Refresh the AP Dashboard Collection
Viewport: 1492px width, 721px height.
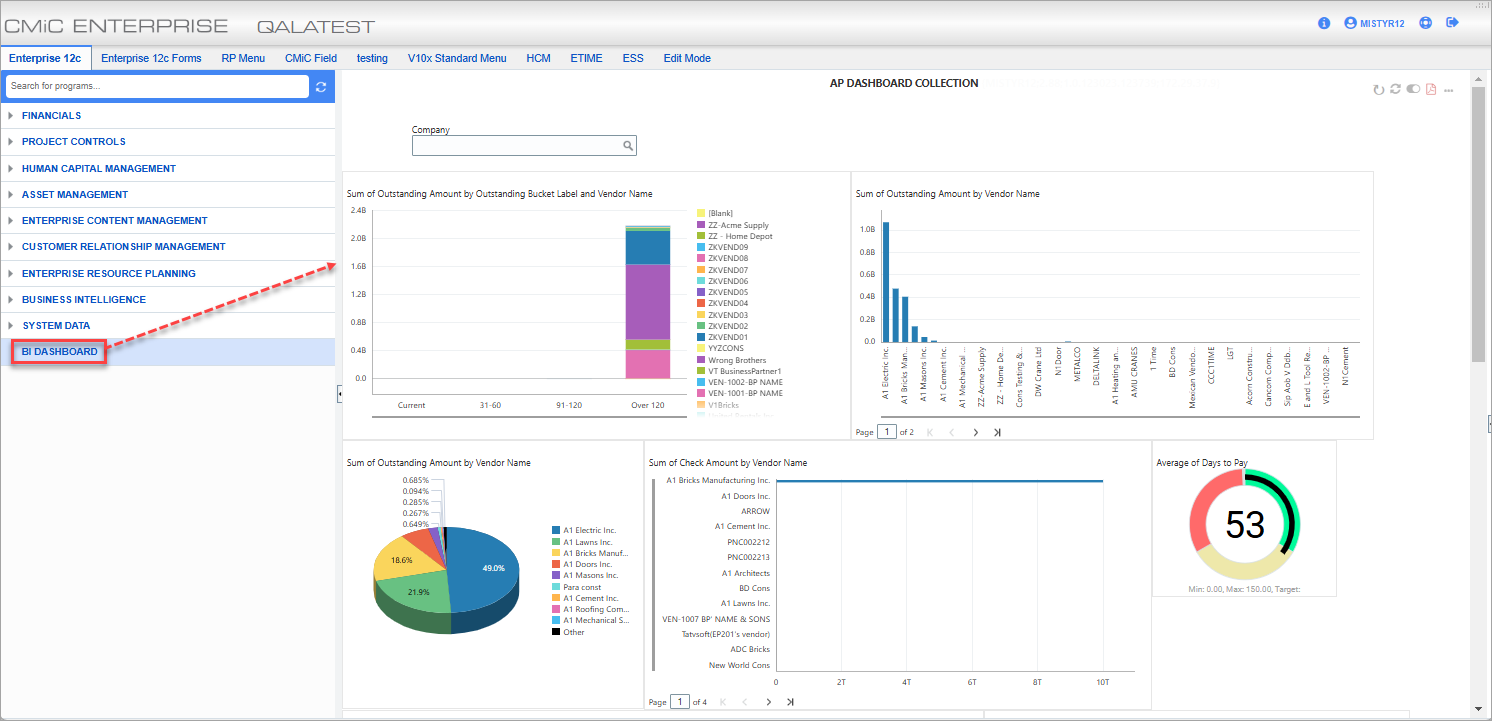(x=1395, y=89)
